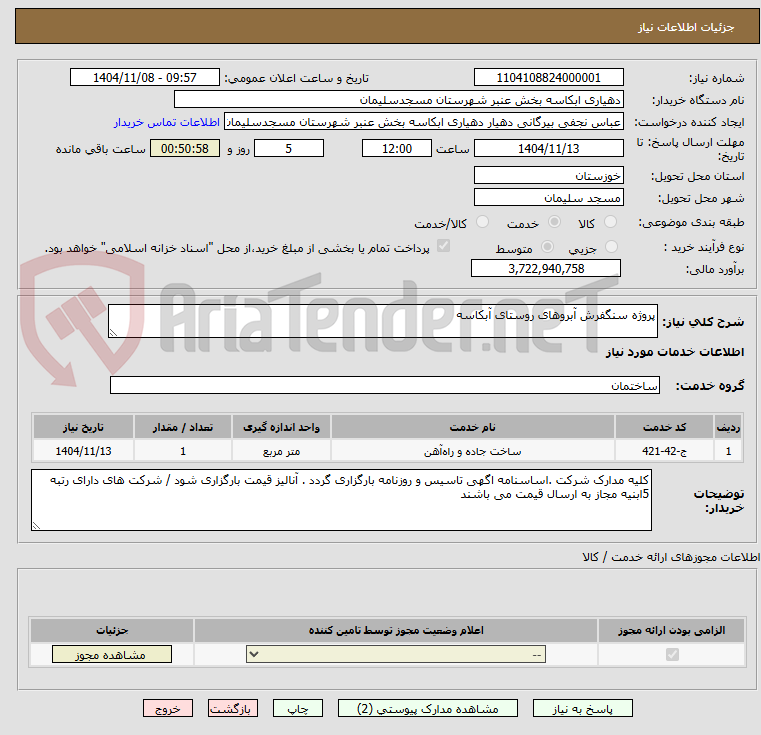Select the جزیی purchase type radio
Screen dimensions: 761x735
point(612,247)
